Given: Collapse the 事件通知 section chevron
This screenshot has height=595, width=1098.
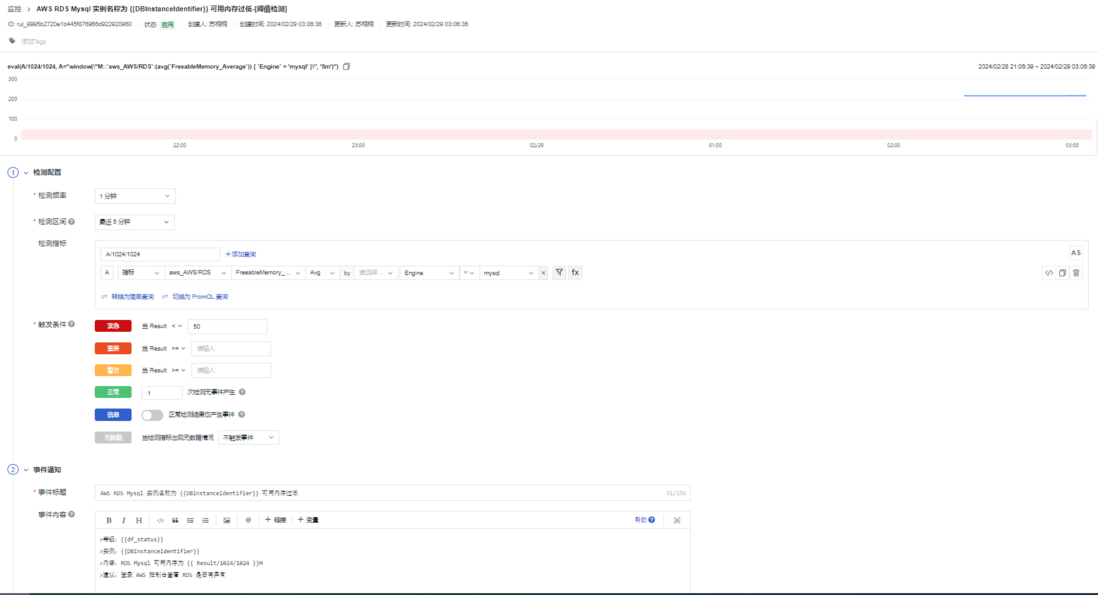Looking at the screenshot, I should [x=26, y=470].
